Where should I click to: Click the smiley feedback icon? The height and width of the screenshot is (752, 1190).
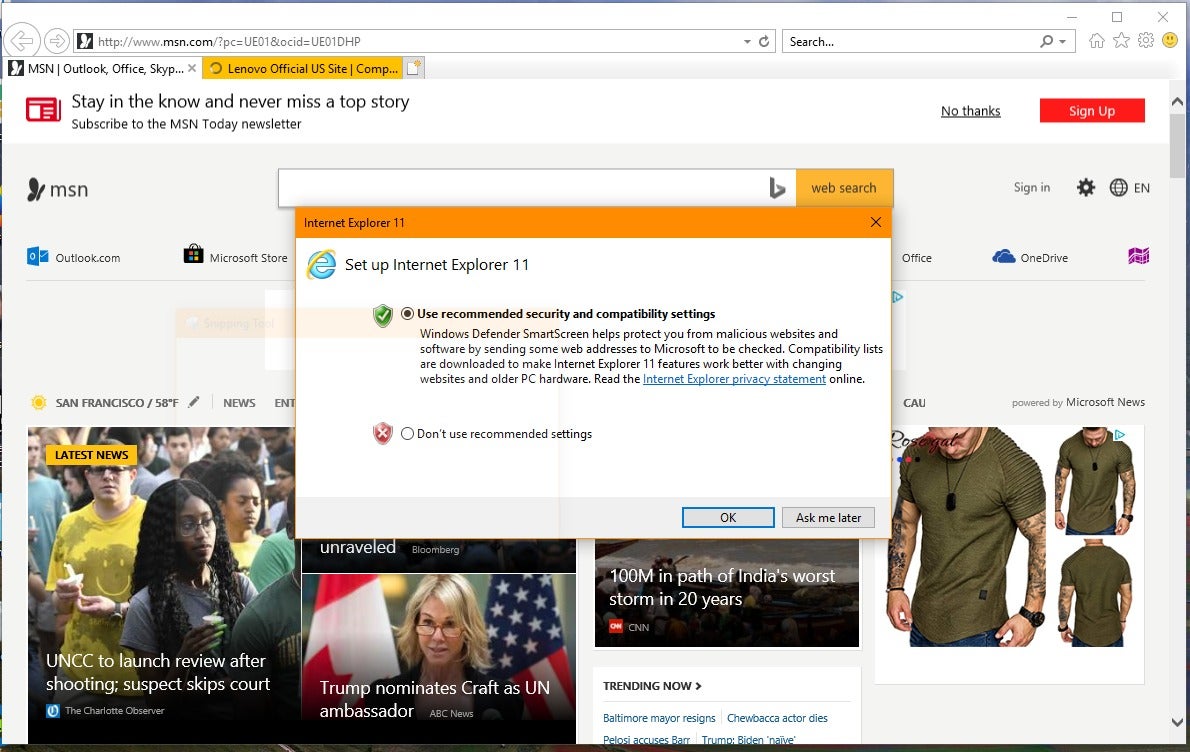(x=1170, y=40)
